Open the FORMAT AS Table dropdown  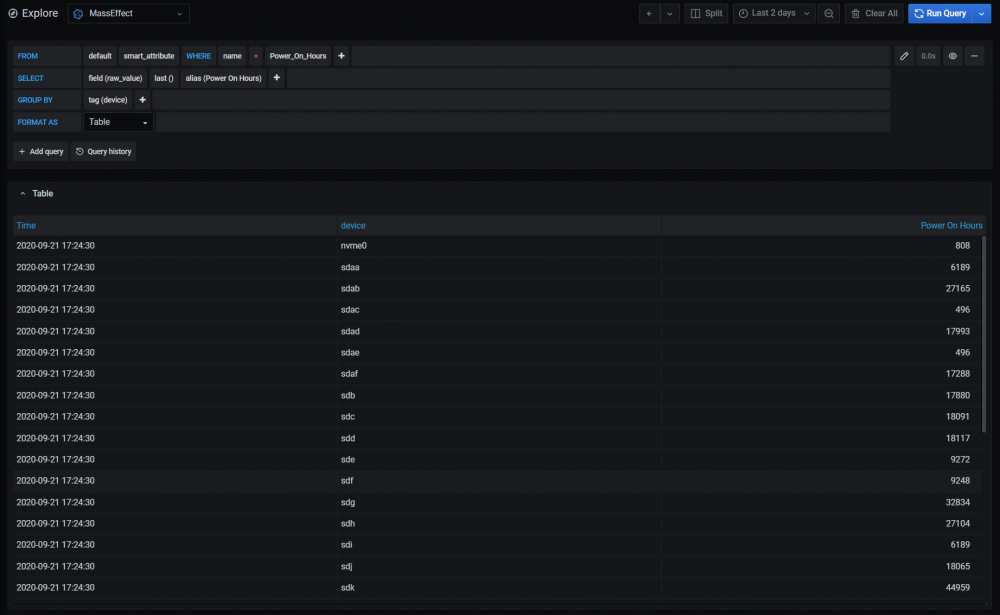[118, 122]
